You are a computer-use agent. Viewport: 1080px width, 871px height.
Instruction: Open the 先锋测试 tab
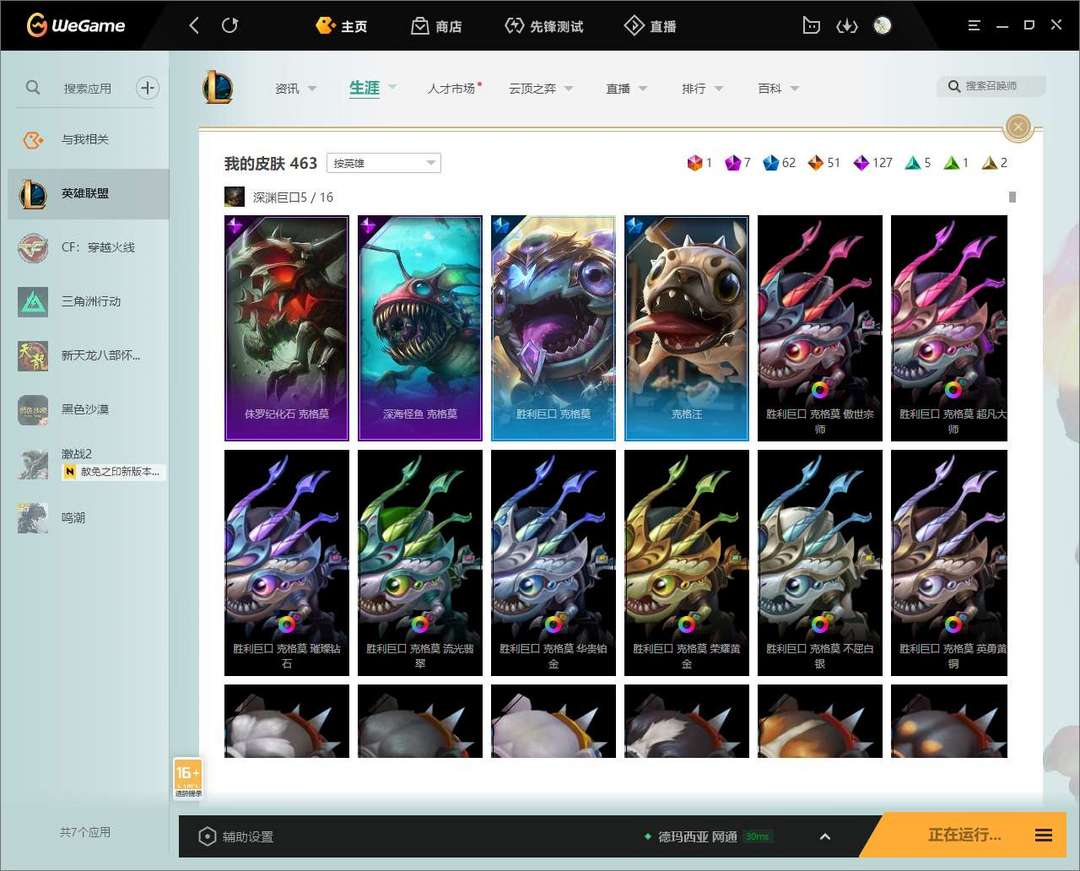544,26
